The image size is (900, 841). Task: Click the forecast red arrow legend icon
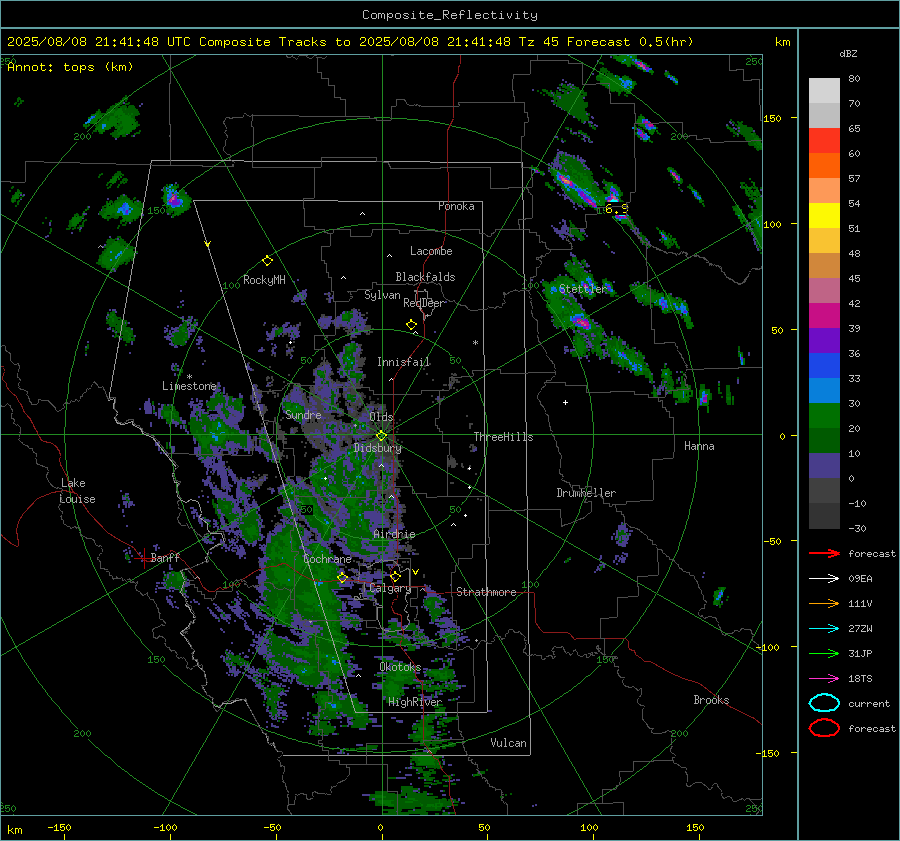coord(824,553)
